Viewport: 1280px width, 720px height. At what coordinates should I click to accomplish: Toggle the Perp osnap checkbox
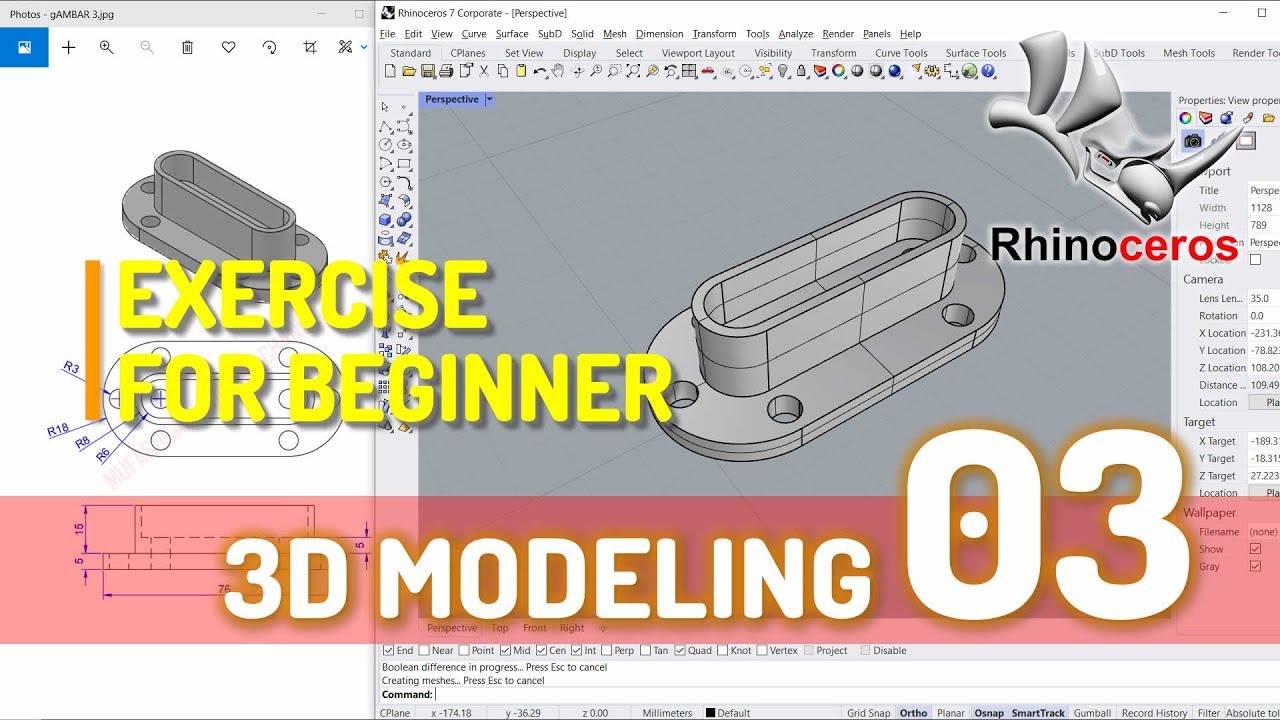pos(606,650)
